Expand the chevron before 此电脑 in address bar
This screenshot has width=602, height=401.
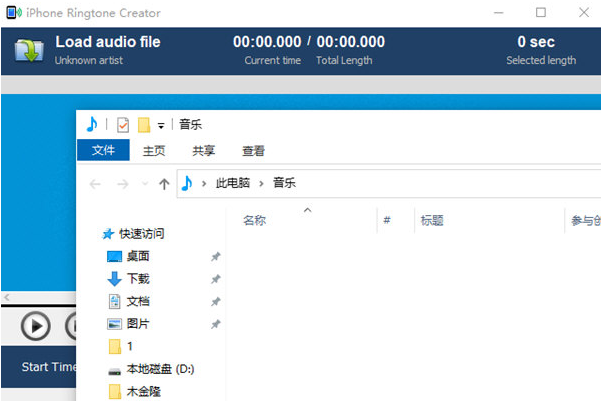(x=204, y=184)
